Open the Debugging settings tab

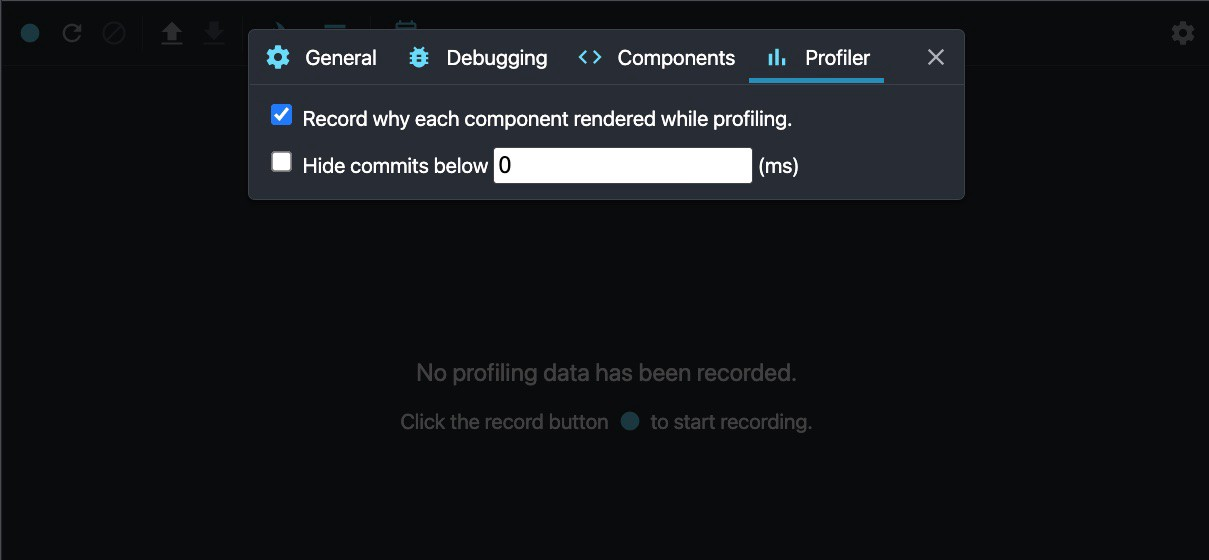coord(478,58)
